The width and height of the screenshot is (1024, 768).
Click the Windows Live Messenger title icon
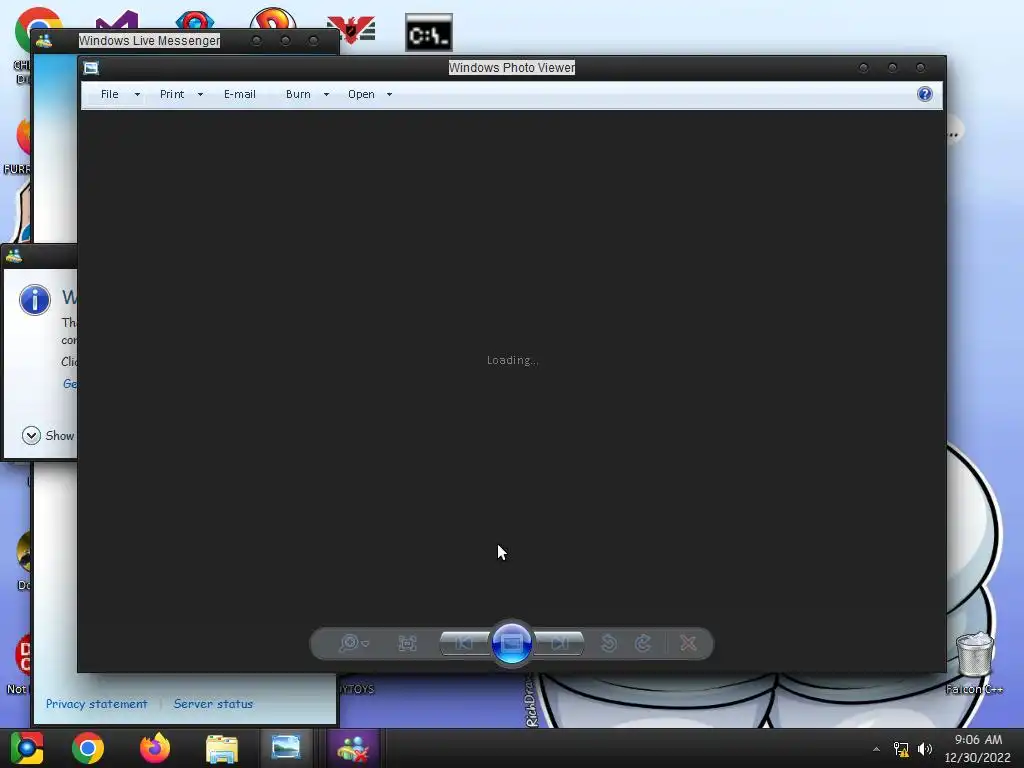pos(44,41)
